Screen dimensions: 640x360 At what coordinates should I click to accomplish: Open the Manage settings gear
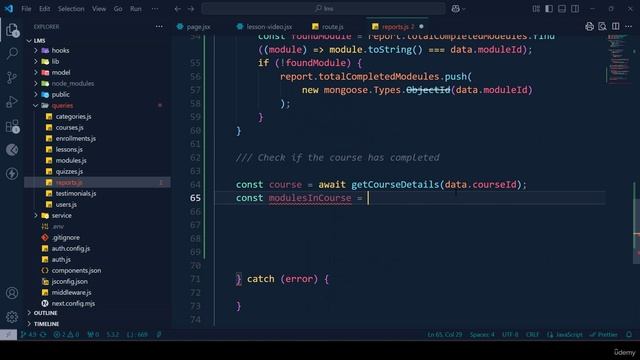[12, 317]
